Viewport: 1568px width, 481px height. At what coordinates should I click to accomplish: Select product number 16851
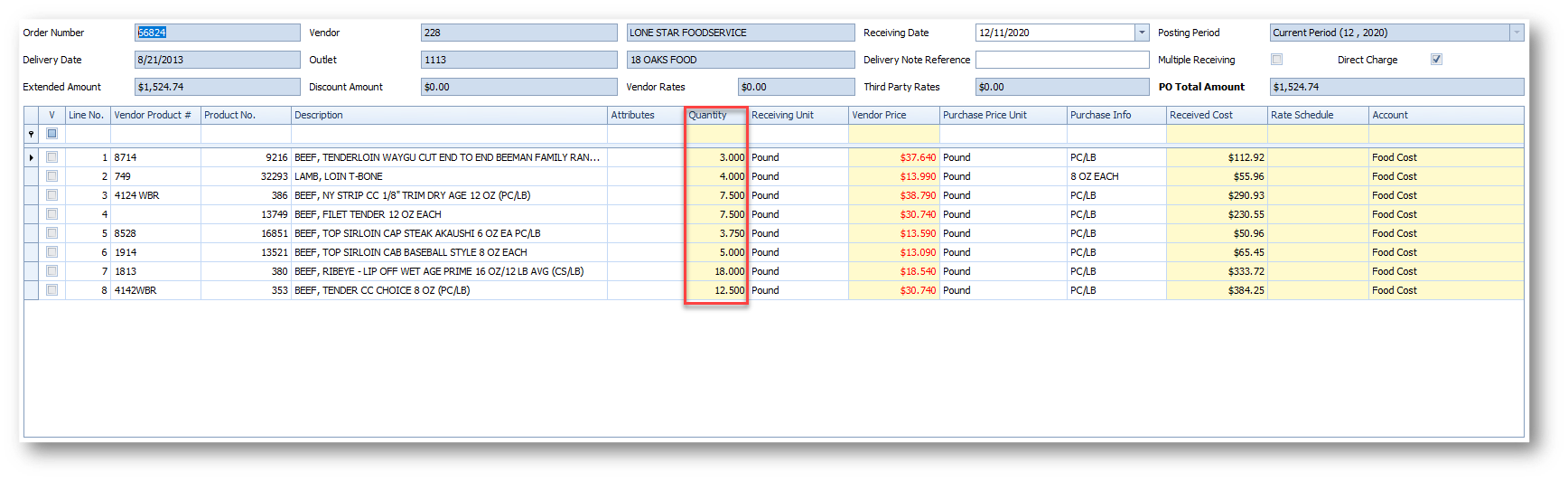click(246, 233)
